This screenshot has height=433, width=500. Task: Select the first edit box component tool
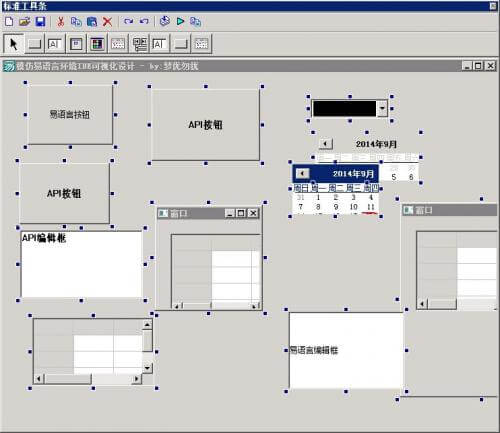click(55, 44)
